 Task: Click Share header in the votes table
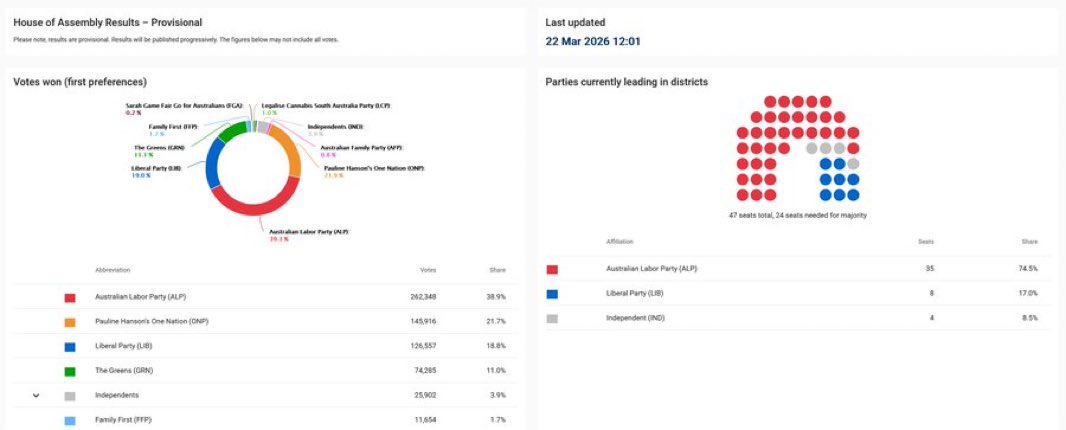(x=498, y=270)
